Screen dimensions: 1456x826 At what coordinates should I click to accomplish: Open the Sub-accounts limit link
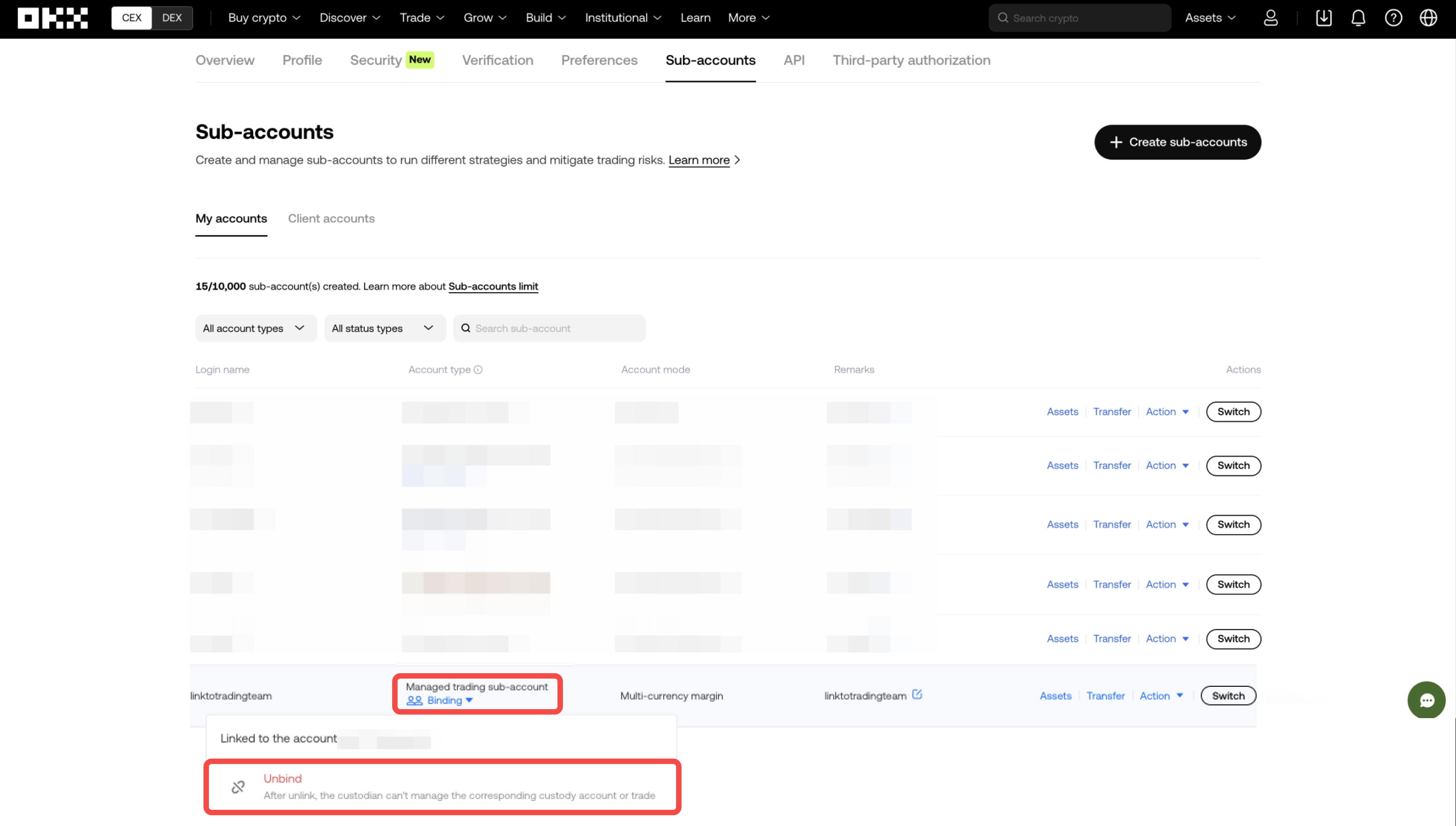(x=493, y=286)
